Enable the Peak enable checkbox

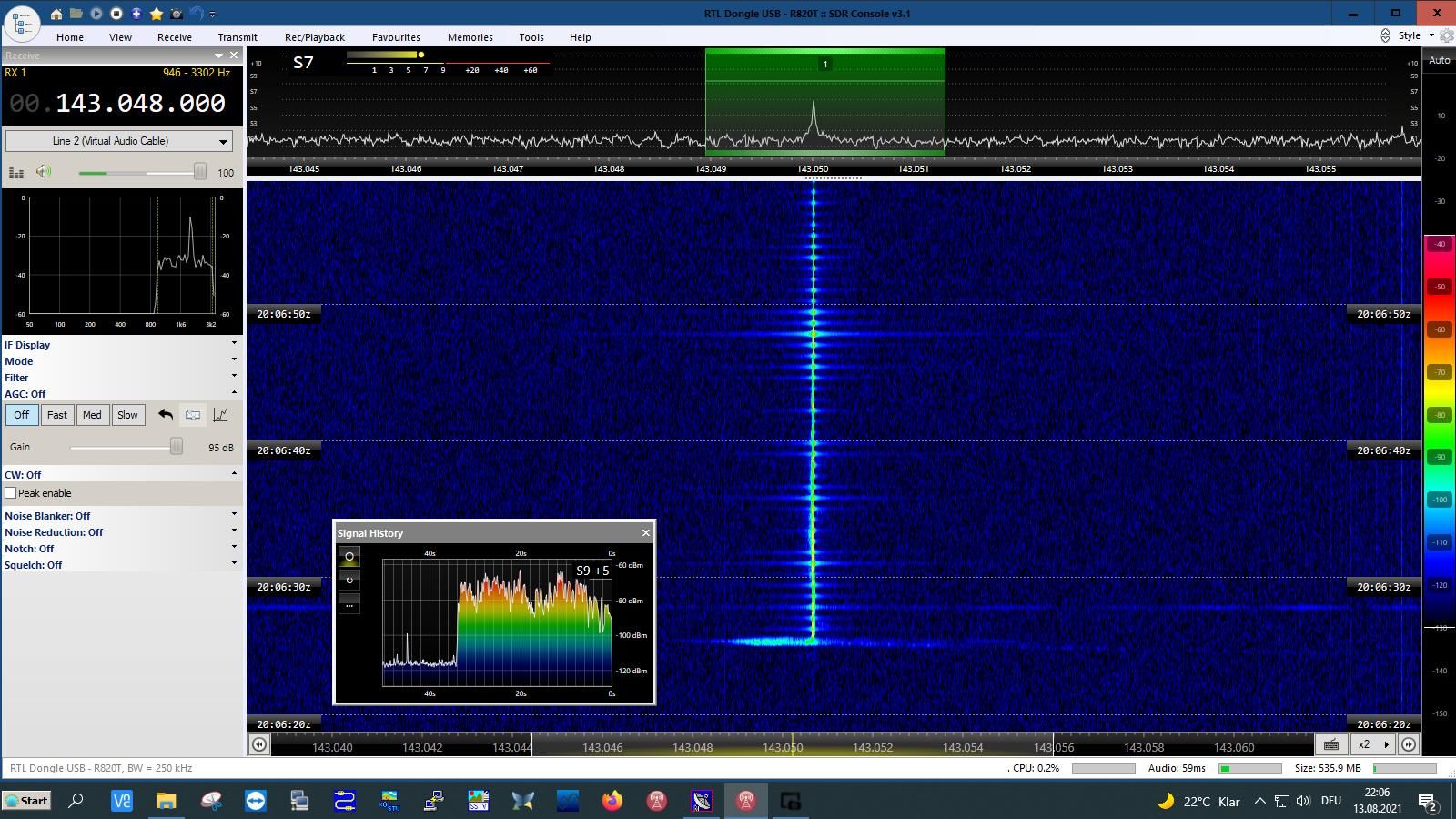pyautogui.click(x=11, y=493)
